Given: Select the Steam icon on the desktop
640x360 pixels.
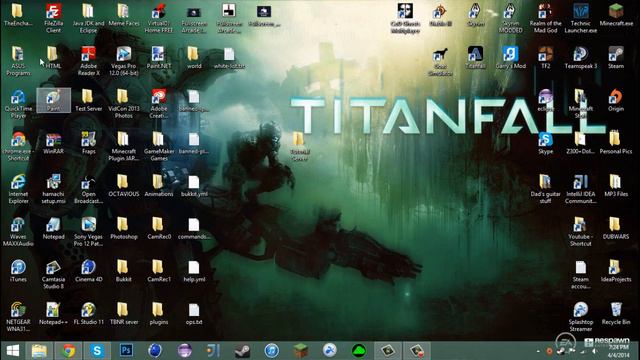Looking at the screenshot, I should coord(616,58).
